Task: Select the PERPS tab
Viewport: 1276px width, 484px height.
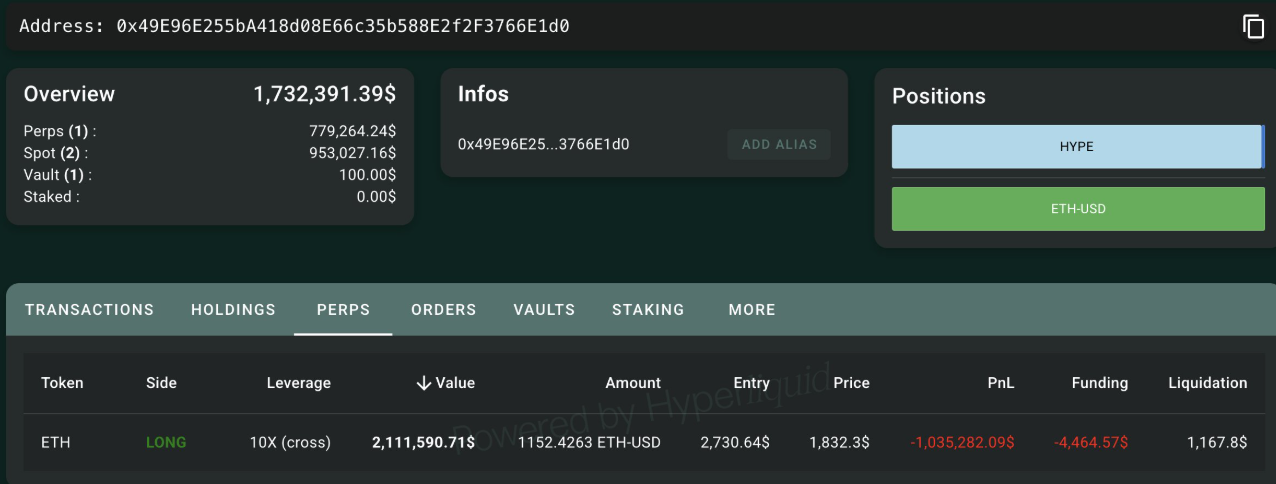Action: [x=343, y=310]
